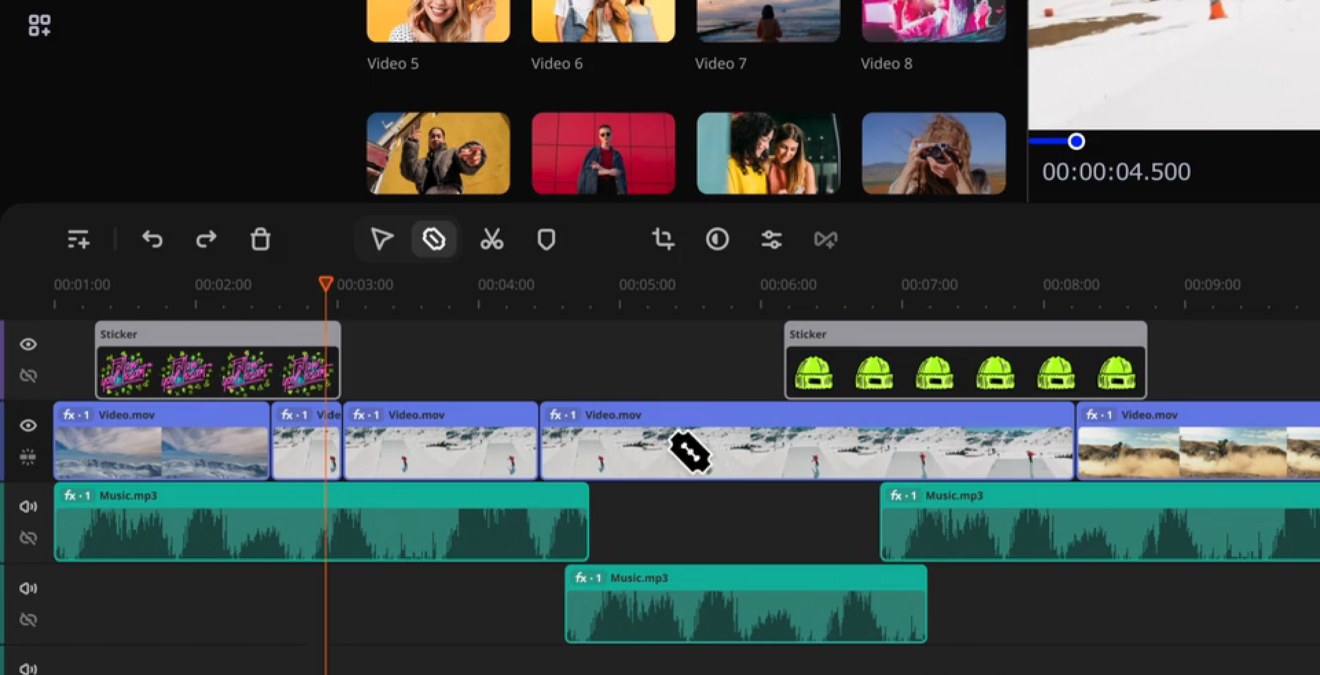This screenshot has height=675, width=1320.
Task: Mute the first Music.mp3 audio track
Action: coord(28,506)
